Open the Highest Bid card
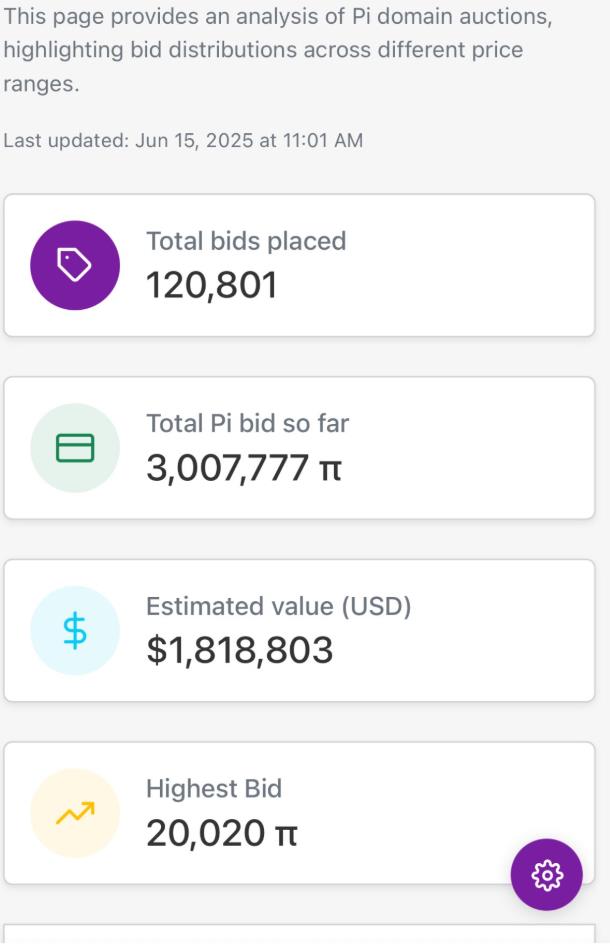610x944 pixels. (x=299, y=813)
